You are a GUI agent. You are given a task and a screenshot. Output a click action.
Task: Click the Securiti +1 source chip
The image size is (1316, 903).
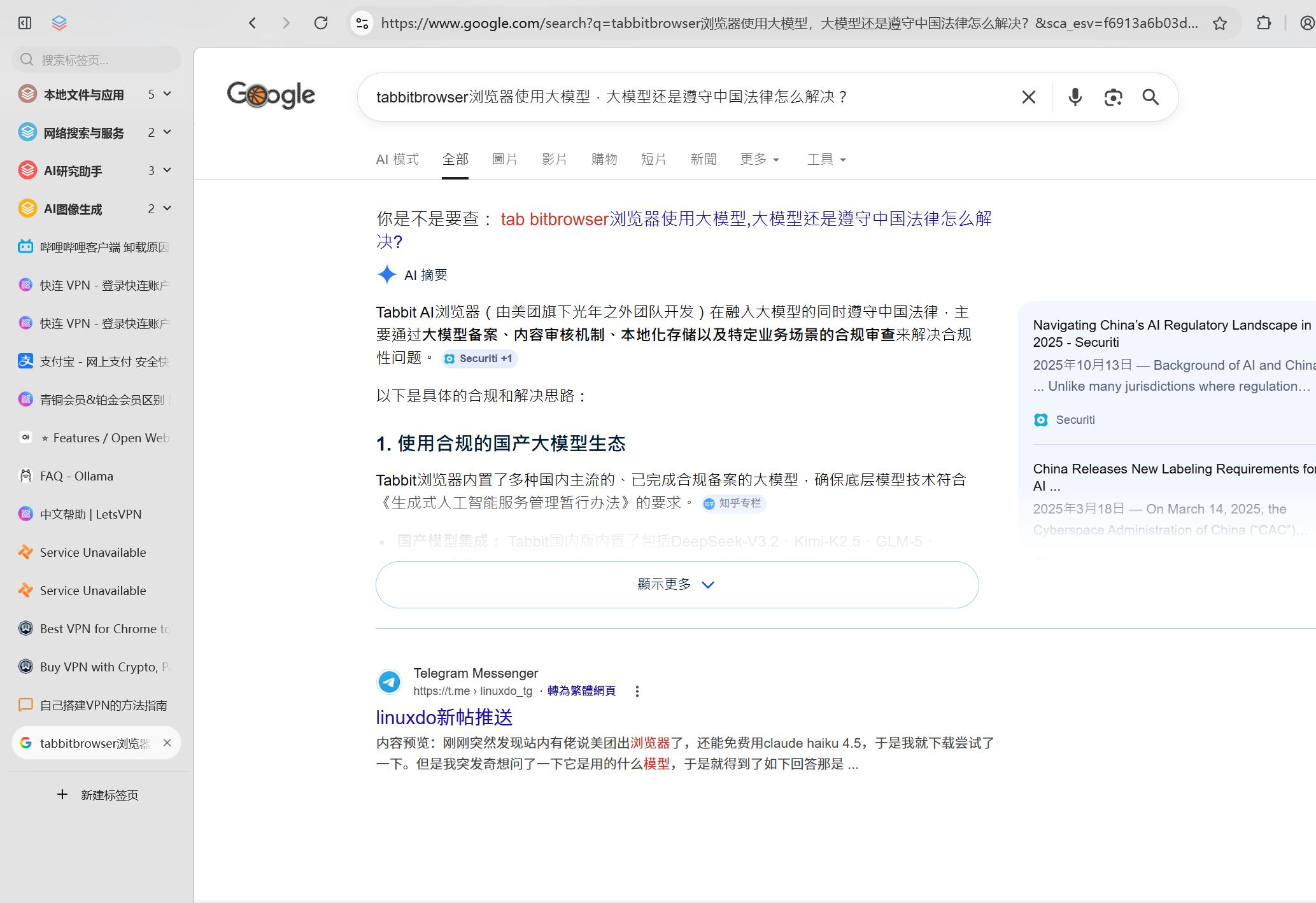[479, 358]
